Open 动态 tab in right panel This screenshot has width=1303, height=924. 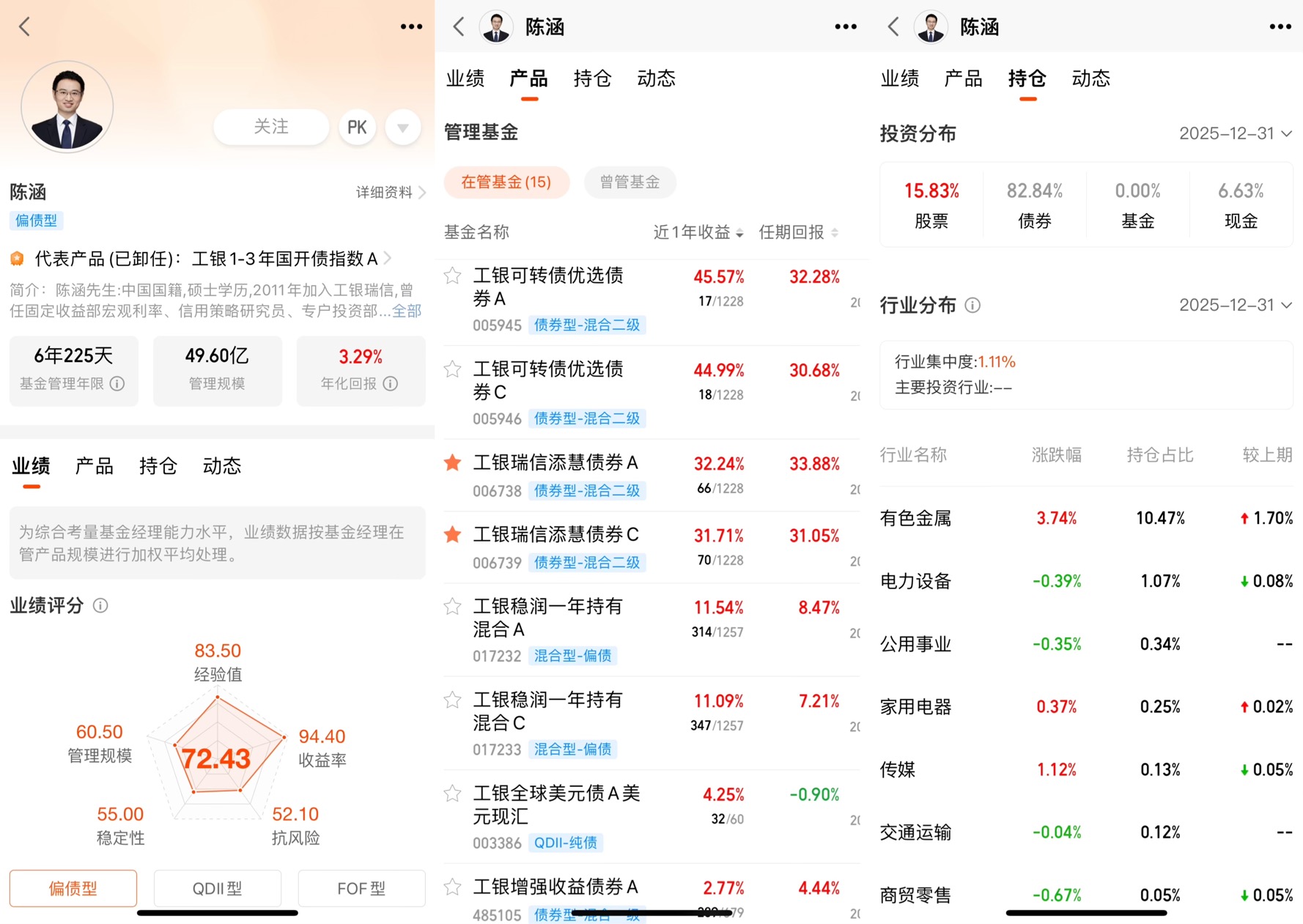click(1091, 78)
